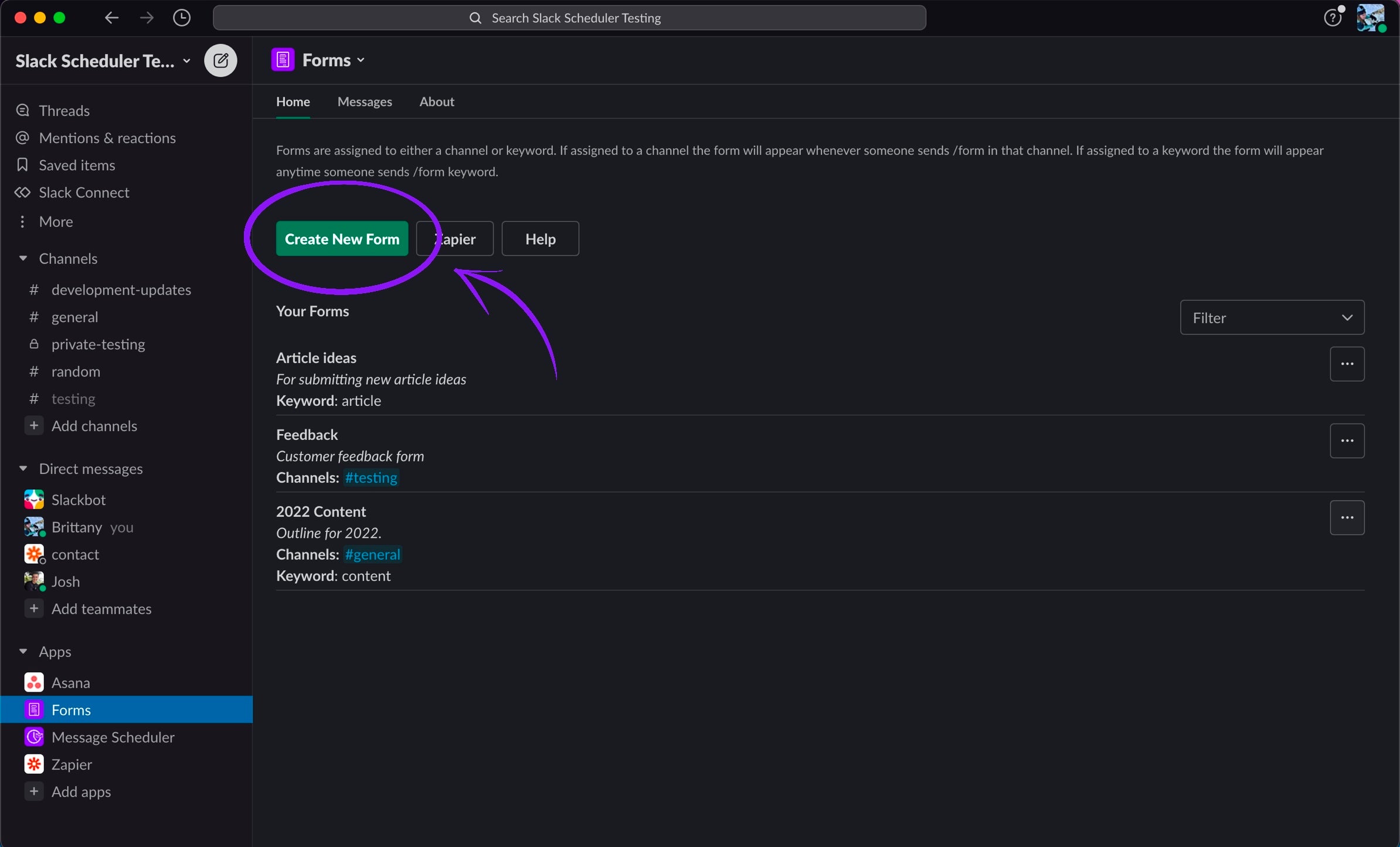This screenshot has height=847, width=1400.
Task: Click the compose new message icon
Action: point(220,60)
